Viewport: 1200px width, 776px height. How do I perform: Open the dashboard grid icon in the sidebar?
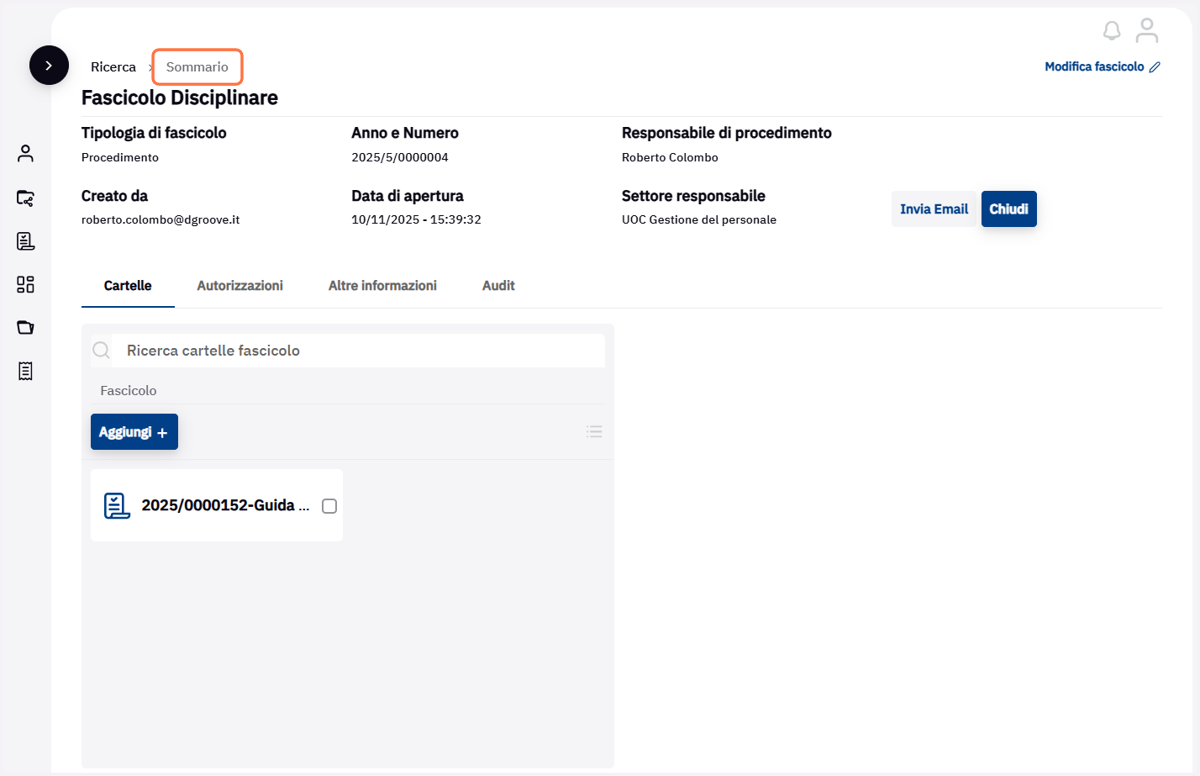coord(26,285)
